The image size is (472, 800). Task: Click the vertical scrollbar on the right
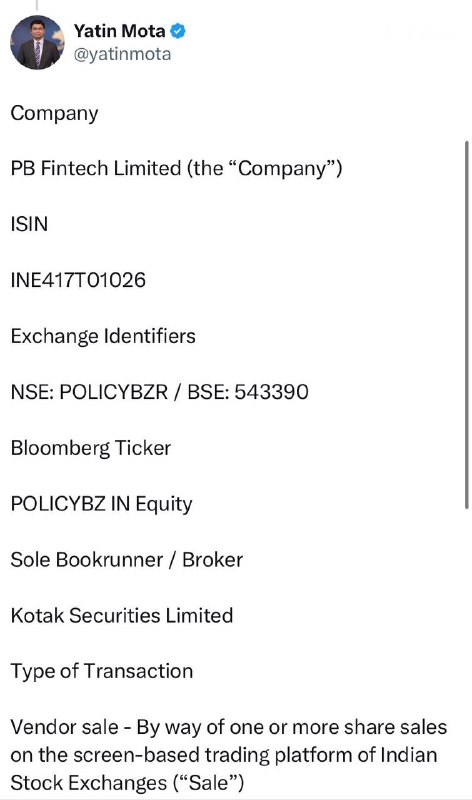[x=466, y=324]
